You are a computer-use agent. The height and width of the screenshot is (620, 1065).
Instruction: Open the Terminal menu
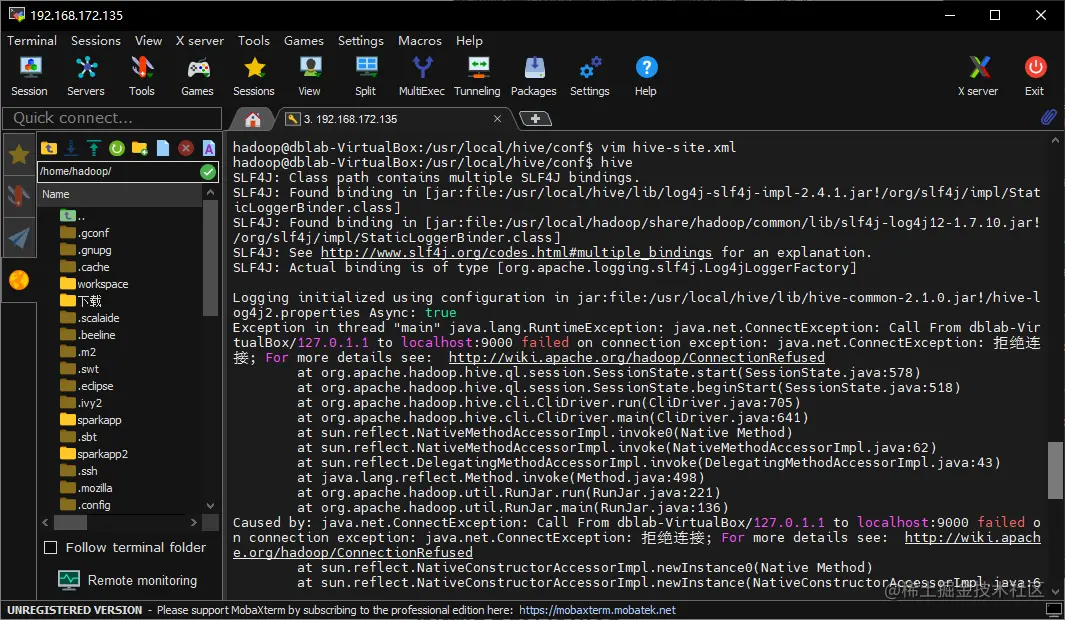(32, 41)
